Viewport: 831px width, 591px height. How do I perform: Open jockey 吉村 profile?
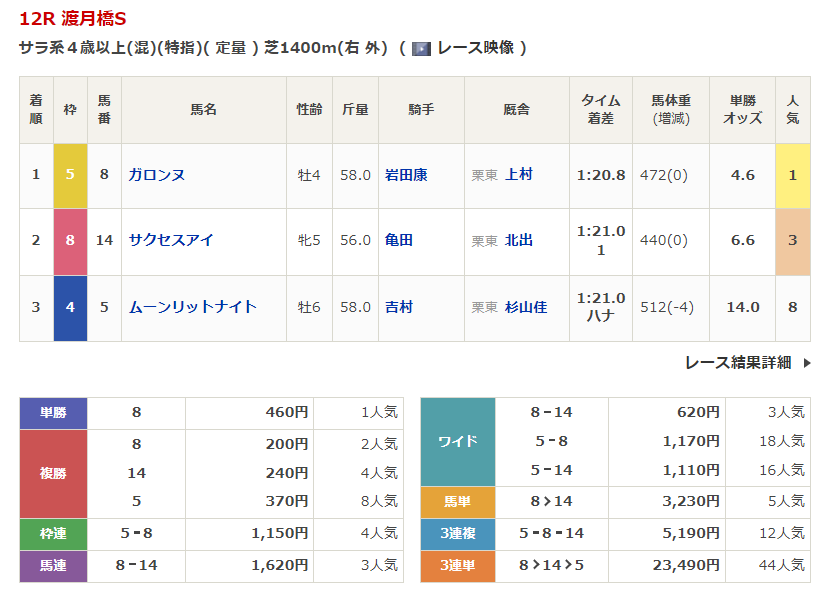click(399, 307)
